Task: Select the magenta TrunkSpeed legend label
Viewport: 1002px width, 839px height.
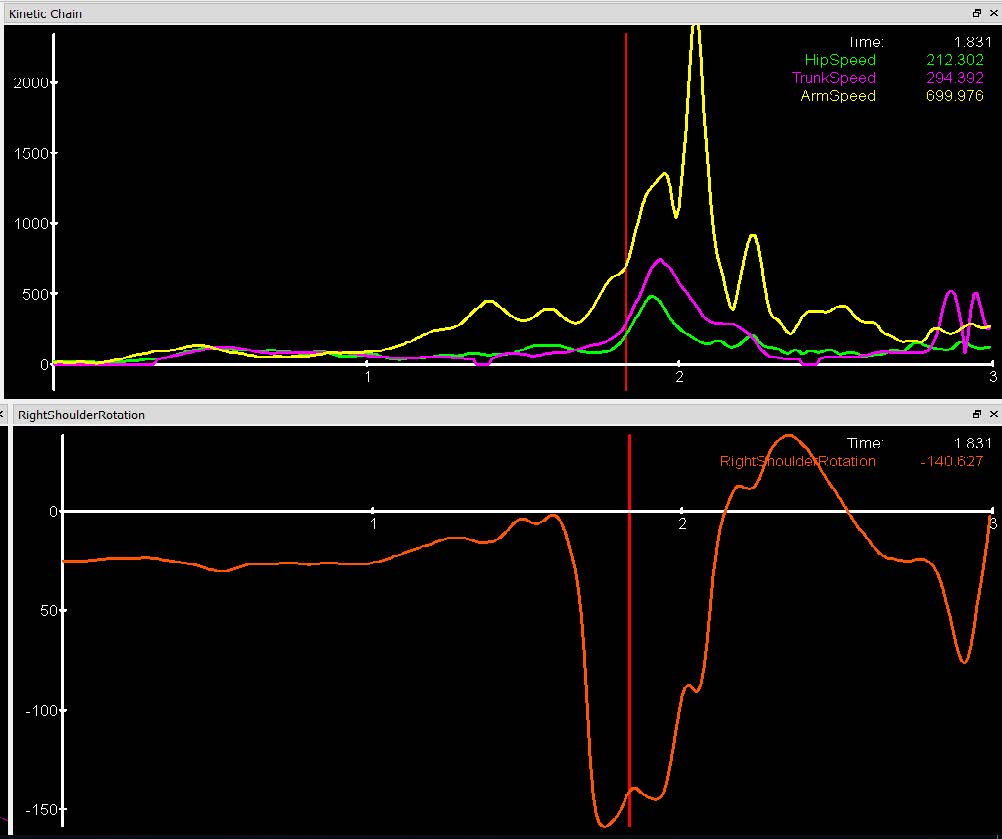Action: [x=833, y=78]
